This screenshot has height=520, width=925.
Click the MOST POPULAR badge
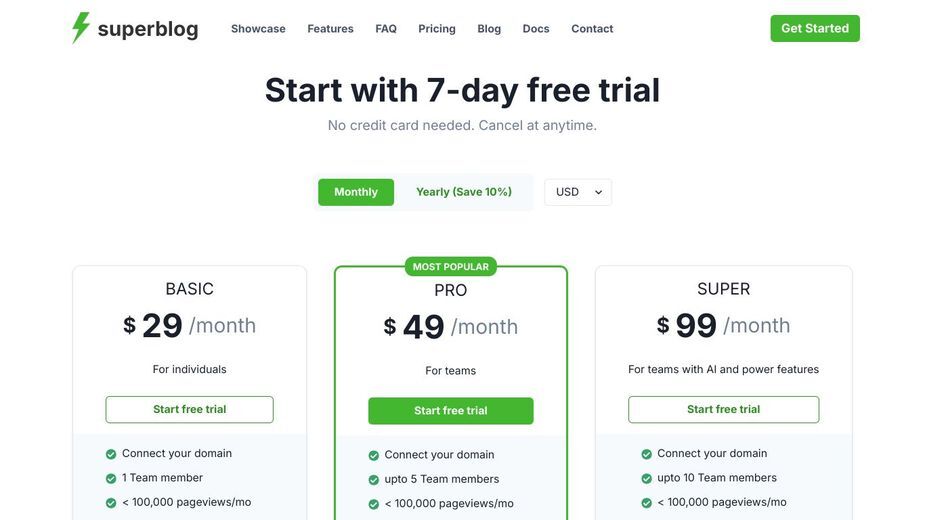click(x=451, y=267)
